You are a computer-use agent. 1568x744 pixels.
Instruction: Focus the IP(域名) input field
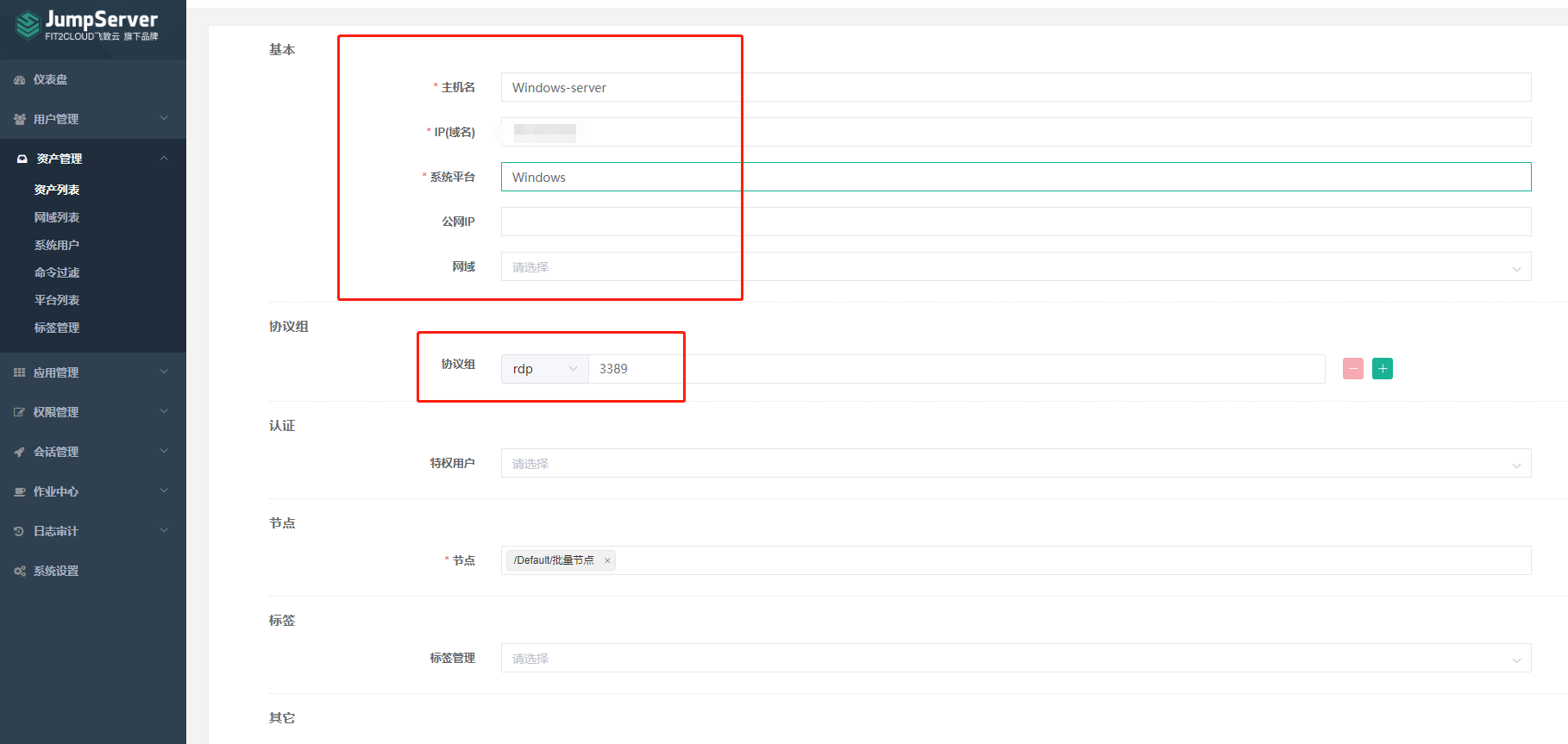(1016, 132)
